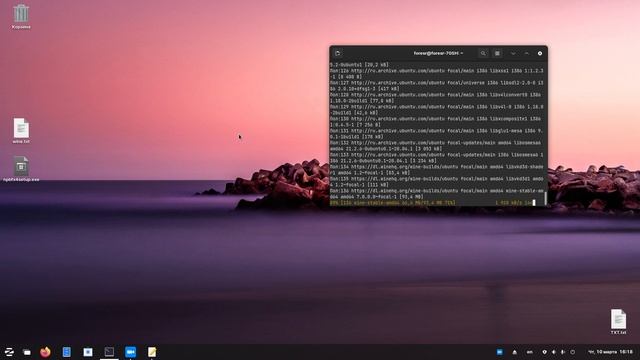Close the terminal window
The image size is (640, 360).
[x=540, y=53]
